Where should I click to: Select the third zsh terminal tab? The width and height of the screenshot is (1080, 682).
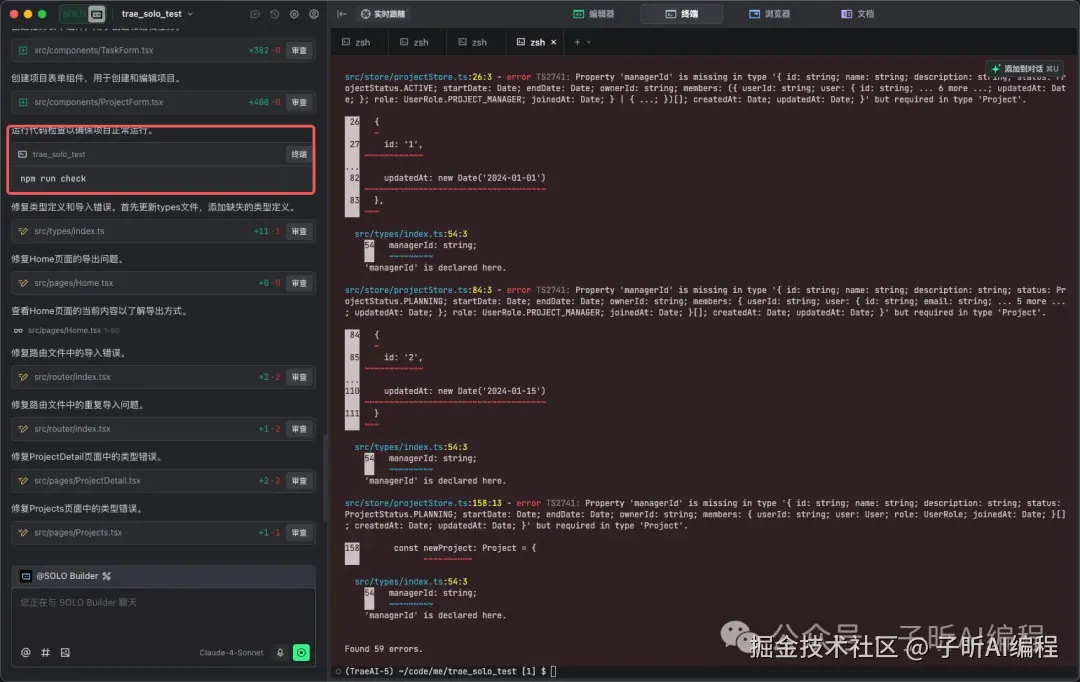[x=473, y=42]
